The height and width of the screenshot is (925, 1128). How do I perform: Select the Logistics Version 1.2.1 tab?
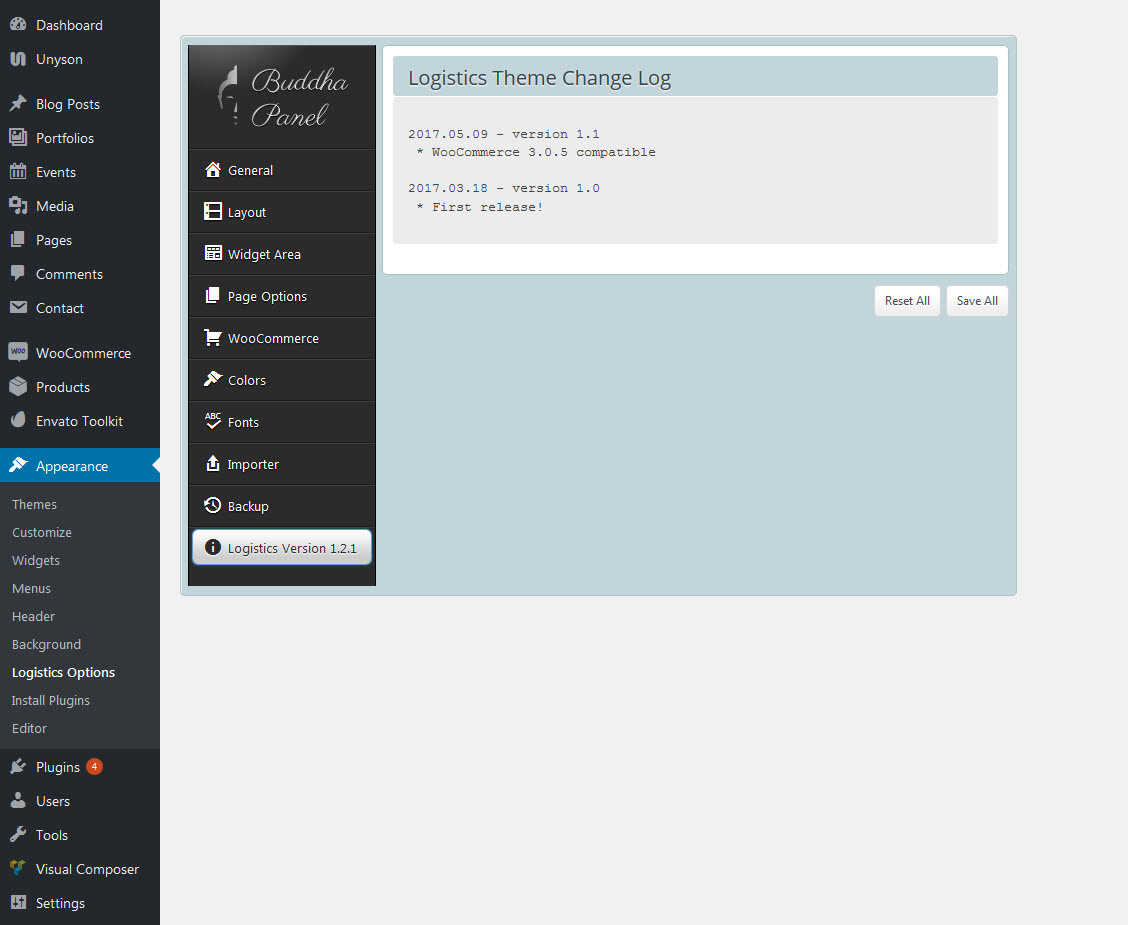(x=282, y=547)
